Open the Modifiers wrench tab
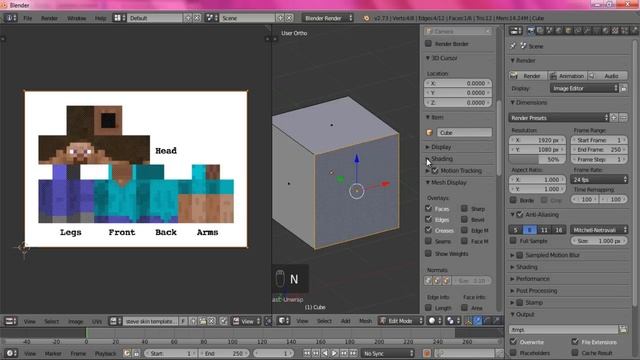 click(587, 31)
